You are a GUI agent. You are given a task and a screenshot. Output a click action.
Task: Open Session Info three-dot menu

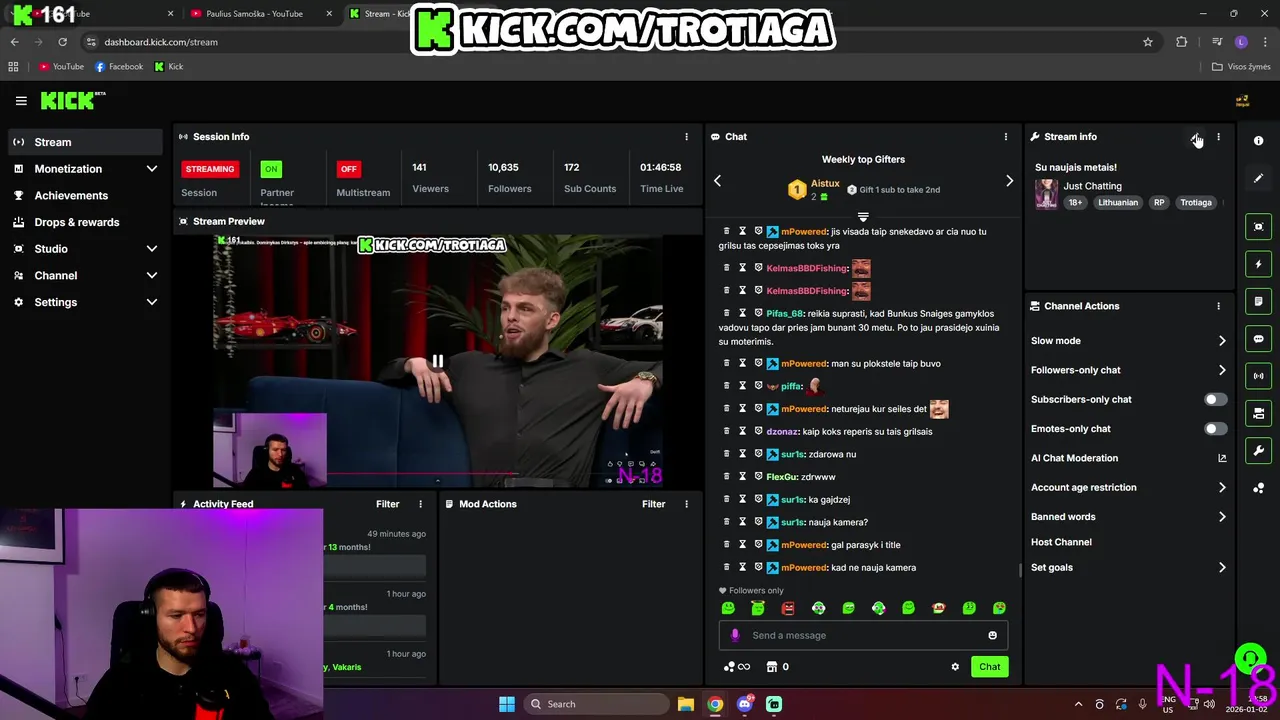point(686,137)
